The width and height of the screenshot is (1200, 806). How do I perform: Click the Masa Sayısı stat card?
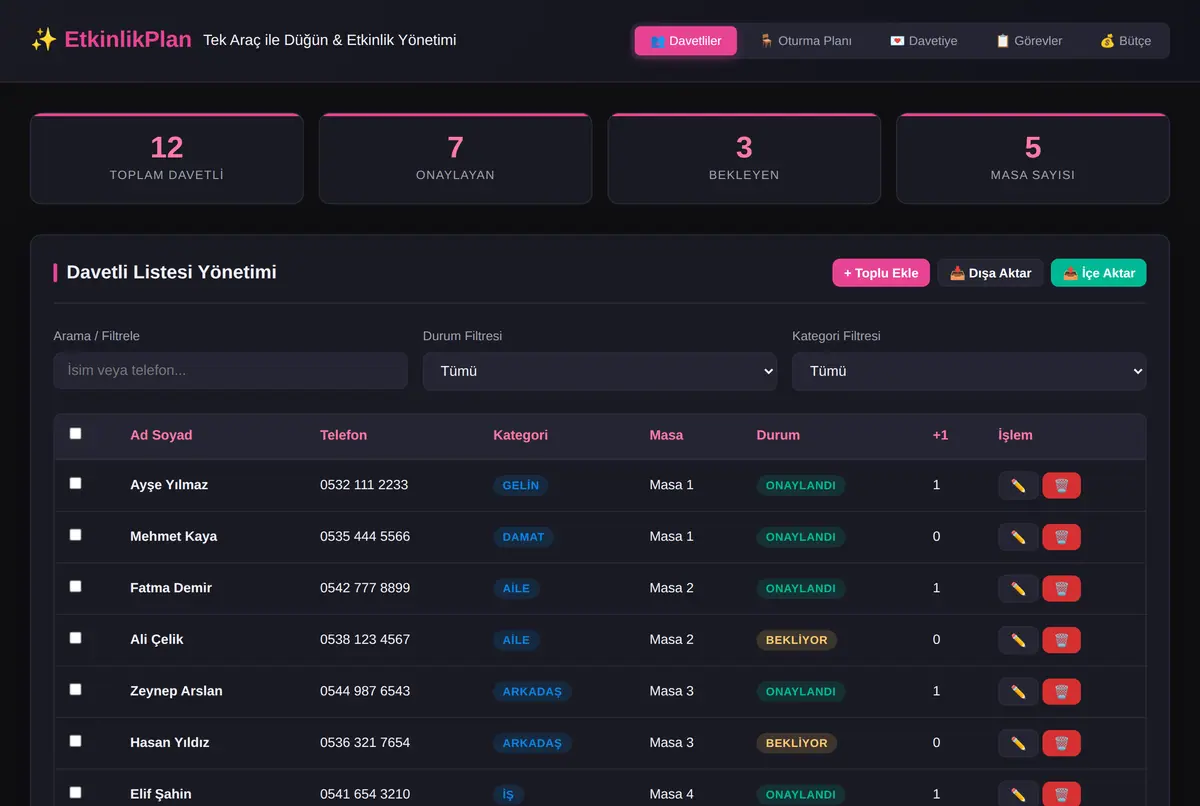[1033, 159]
